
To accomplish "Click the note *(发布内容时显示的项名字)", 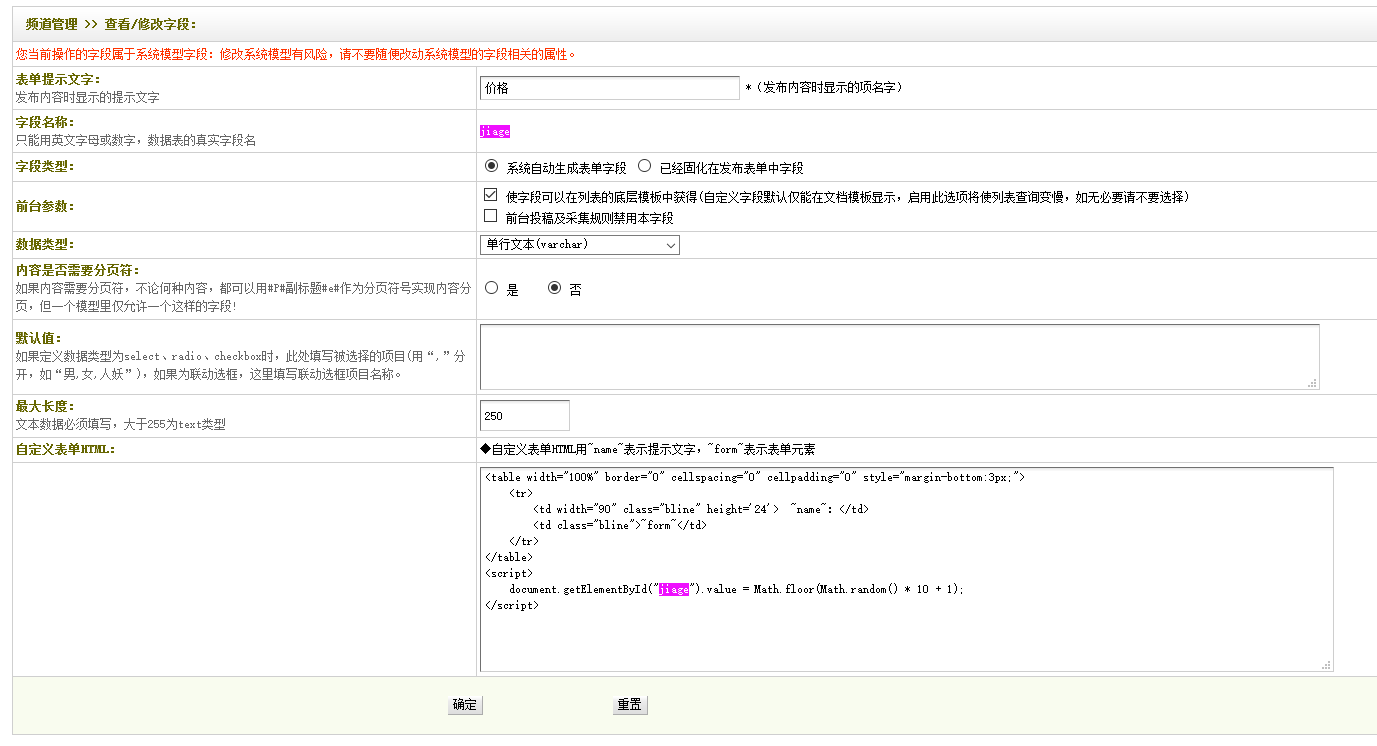I will 825,88.
